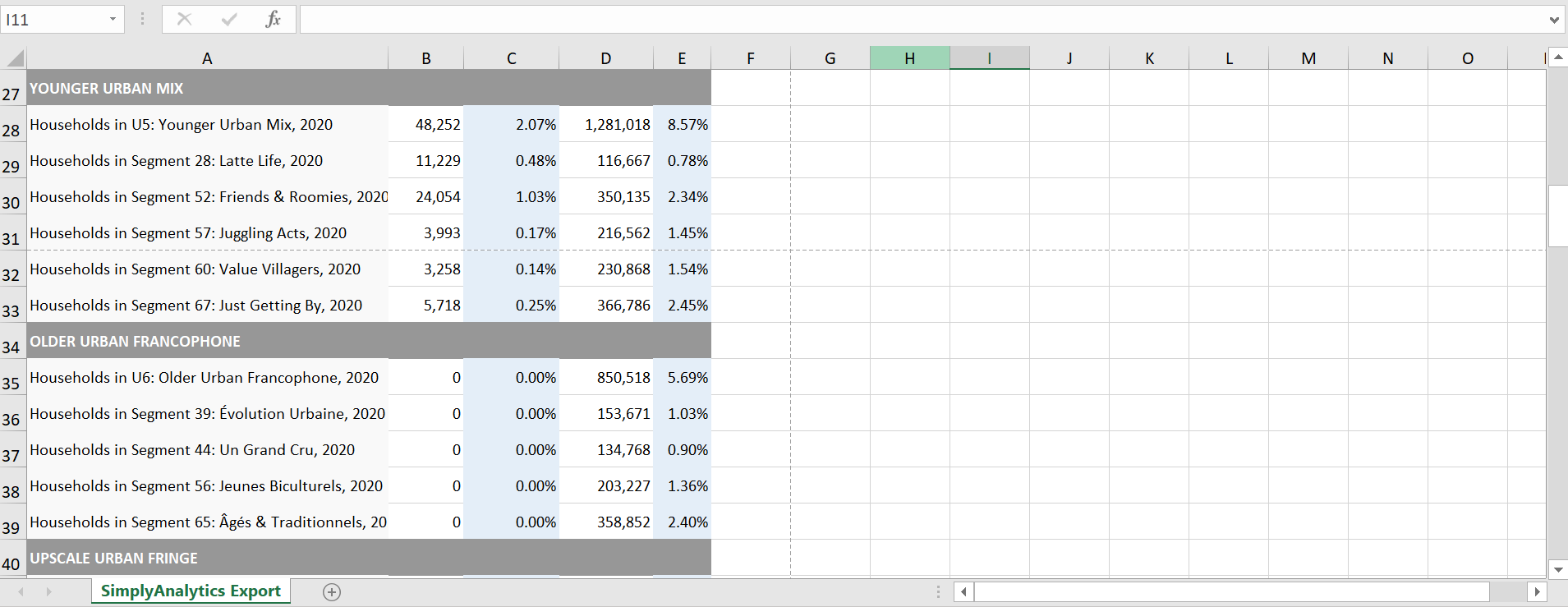The width and height of the screenshot is (1568, 607).
Task: Click the percentage 2.07%
Action: [536, 125]
